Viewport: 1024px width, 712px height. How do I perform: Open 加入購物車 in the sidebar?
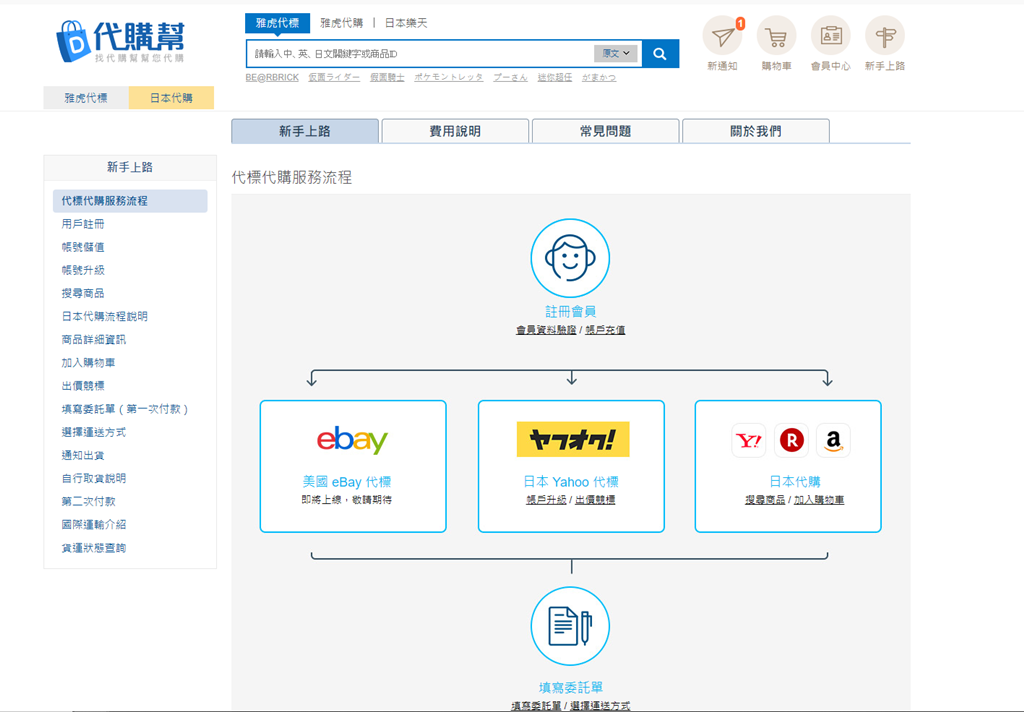pyautogui.click(x=88, y=363)
